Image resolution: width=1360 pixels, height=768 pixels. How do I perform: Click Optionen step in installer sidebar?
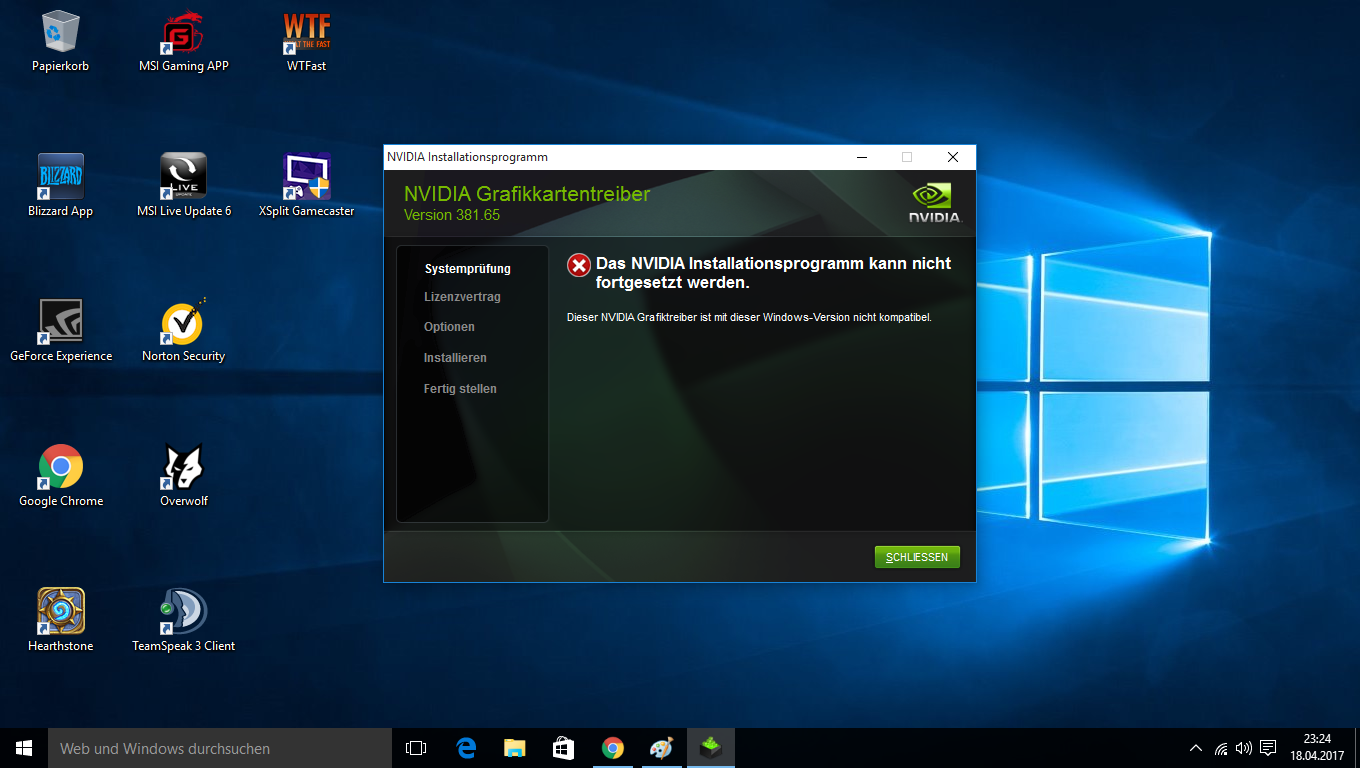pos(449,327)
